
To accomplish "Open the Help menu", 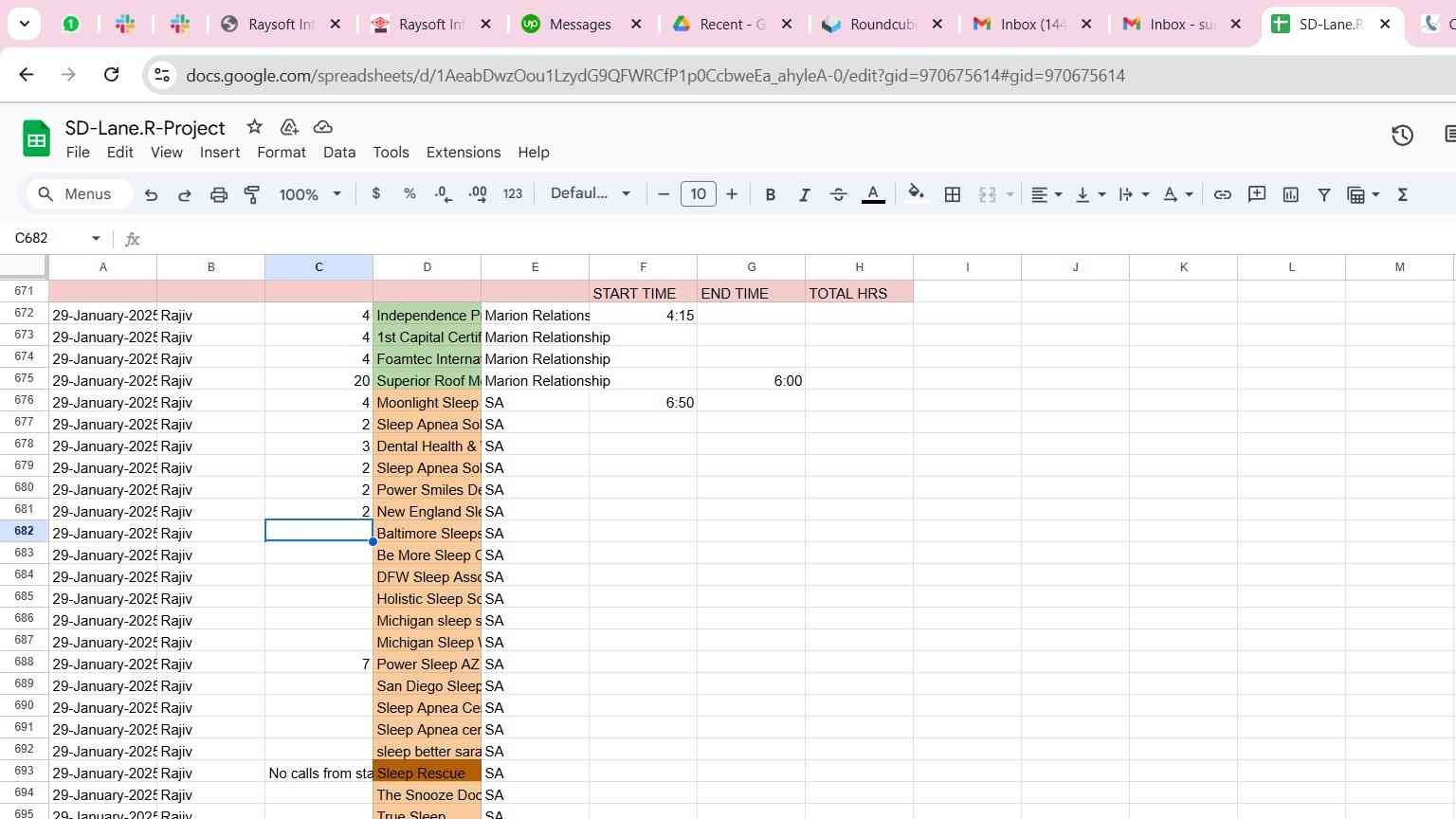I will tap(534, 152).
